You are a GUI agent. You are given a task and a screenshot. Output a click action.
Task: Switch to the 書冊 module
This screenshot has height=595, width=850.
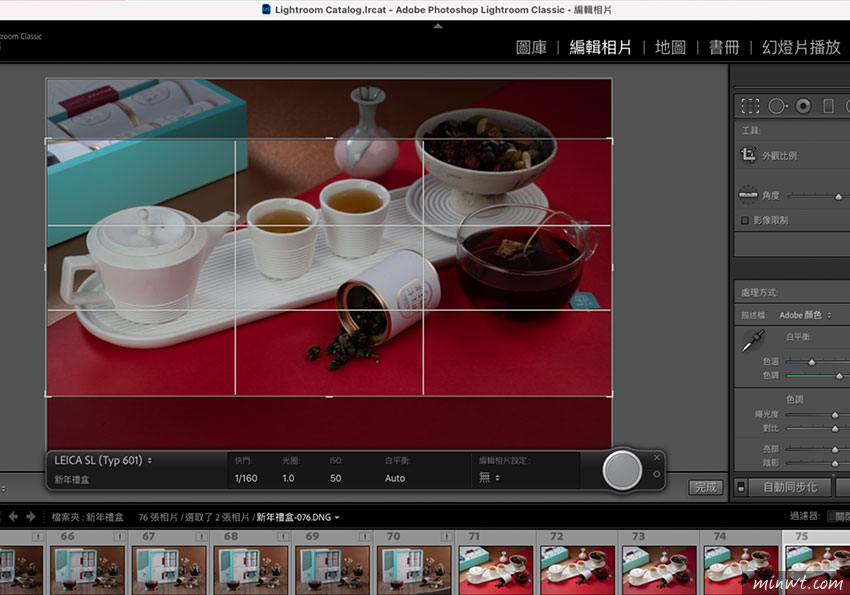click(x=724, y=48)
